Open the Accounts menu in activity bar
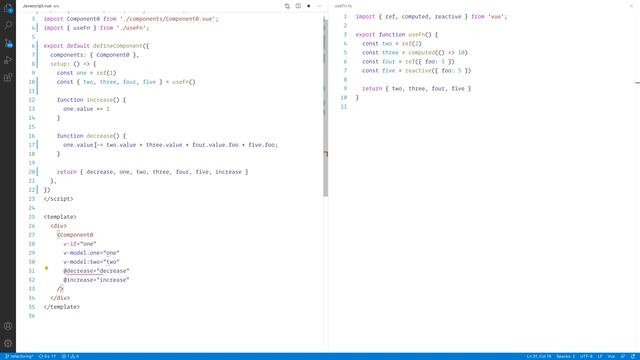The width and height of the screenshot is (640, 360). 8,326
